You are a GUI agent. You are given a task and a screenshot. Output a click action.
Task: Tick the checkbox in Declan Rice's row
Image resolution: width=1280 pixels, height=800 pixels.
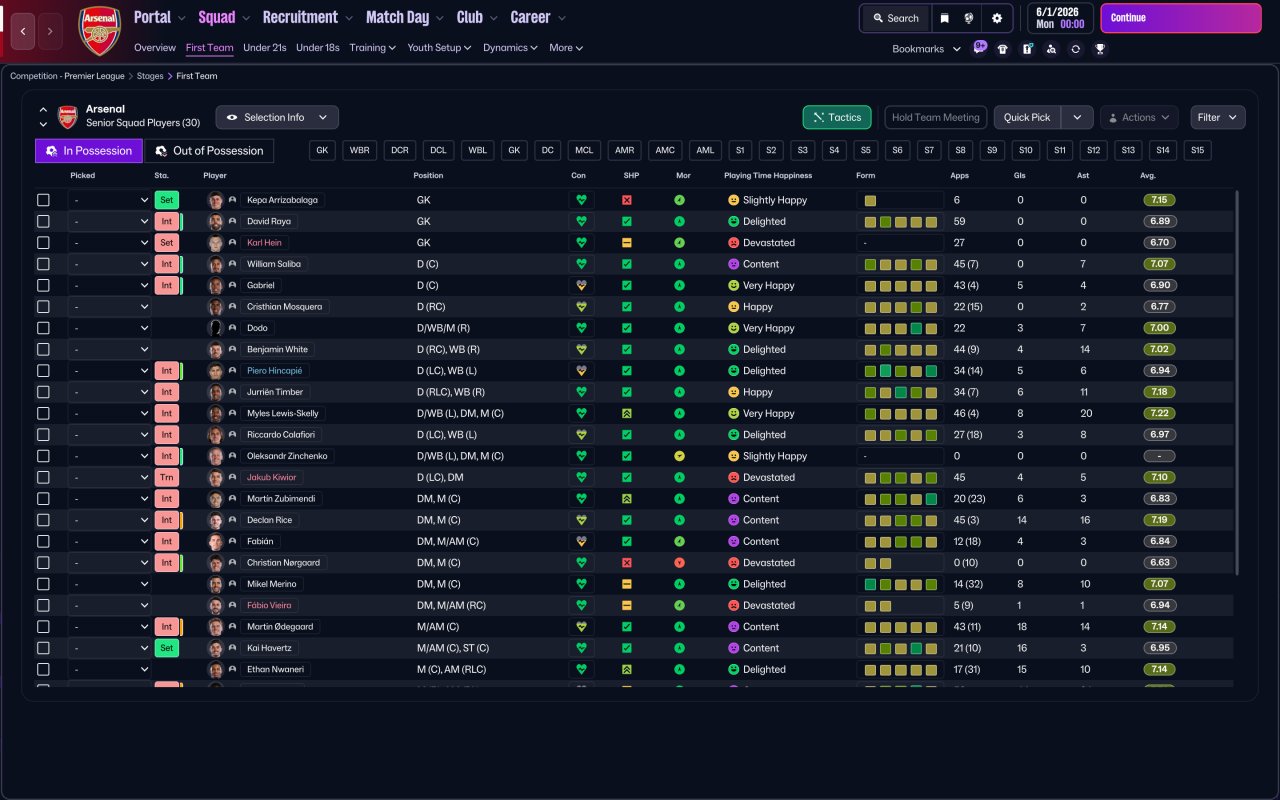pos(43,520)
